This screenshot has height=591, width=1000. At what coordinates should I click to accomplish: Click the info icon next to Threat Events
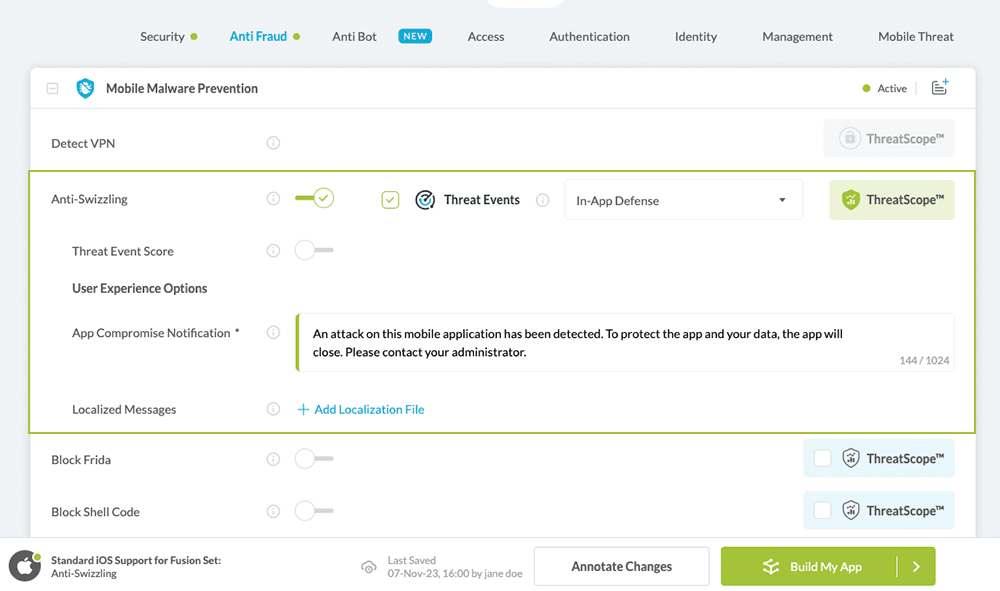[x=543, y=200]
